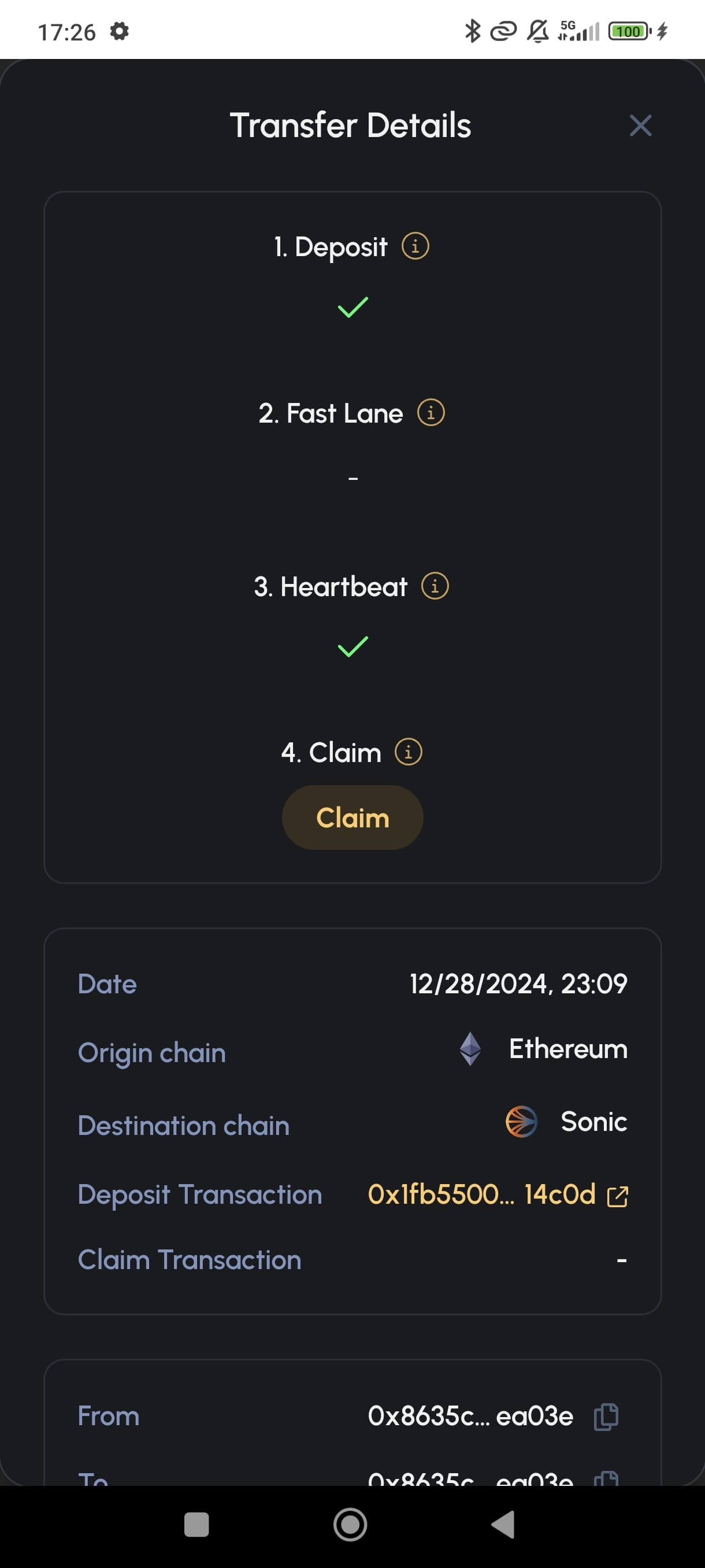Open the Deposit step info tooltip

(x=415, y=246)
